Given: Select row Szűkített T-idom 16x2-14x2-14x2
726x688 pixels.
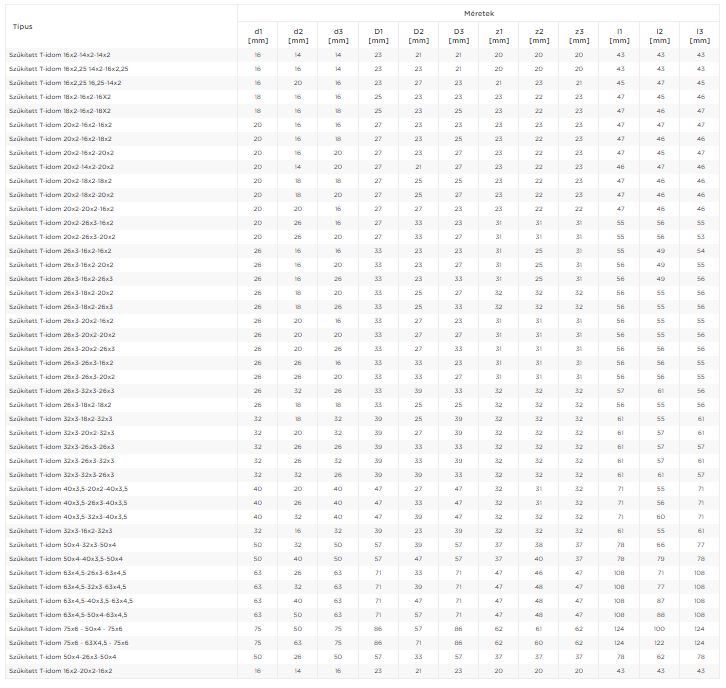Looking at the screenshot, I should [x=363, y=55].
